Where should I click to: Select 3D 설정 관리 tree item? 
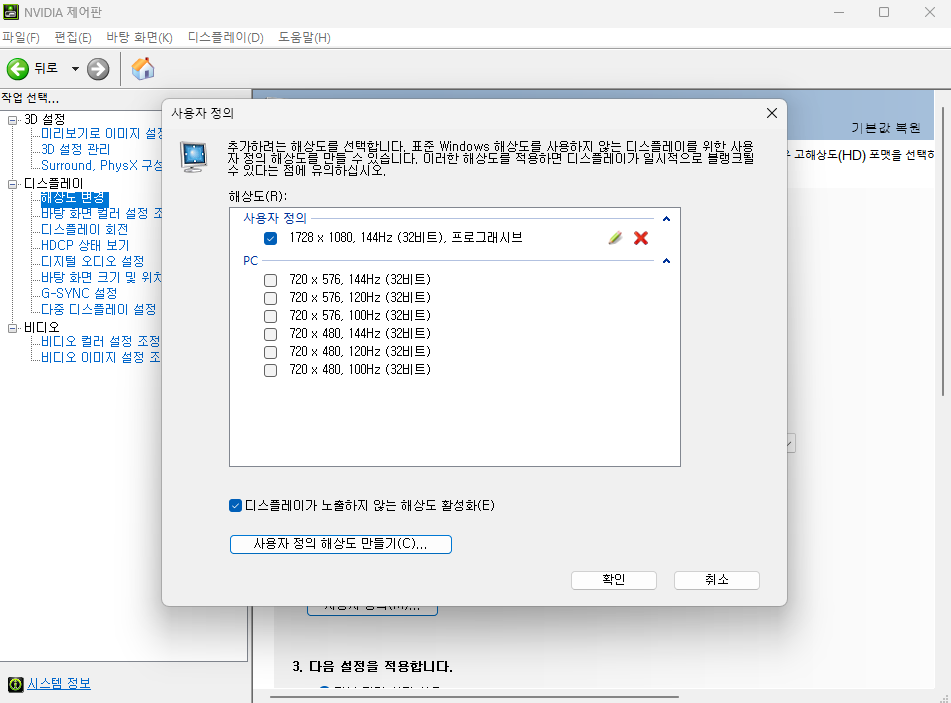coord(76,149)
